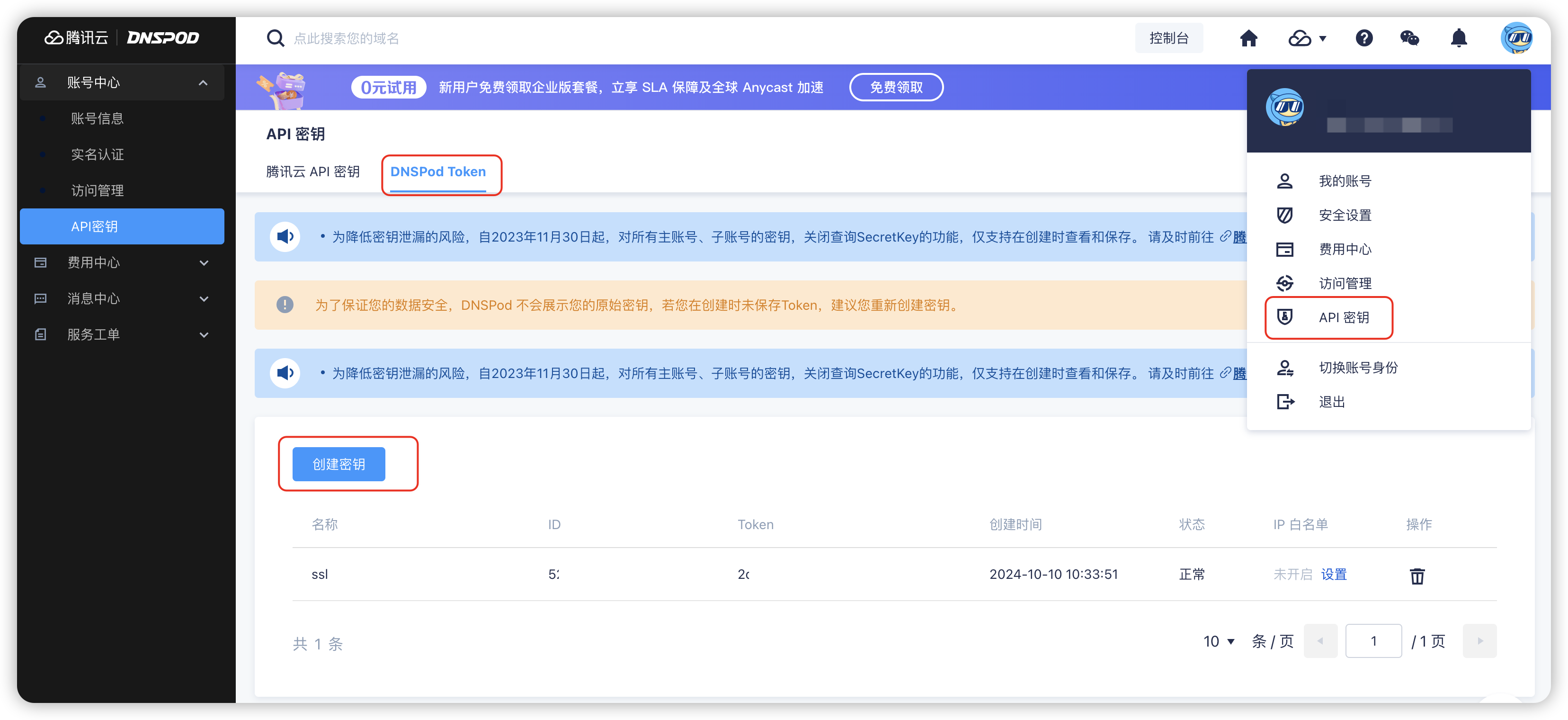Click the 控制台 button

click(x=1169, y=38)
